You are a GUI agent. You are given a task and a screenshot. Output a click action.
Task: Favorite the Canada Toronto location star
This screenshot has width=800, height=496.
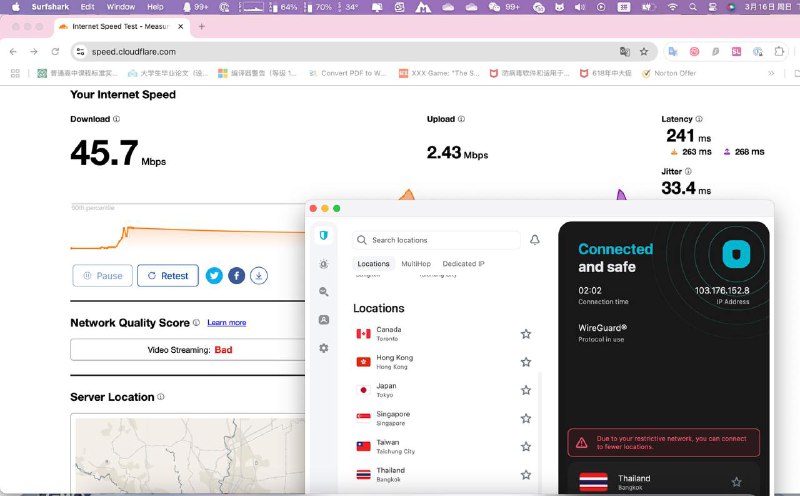[x=526, y=334]
